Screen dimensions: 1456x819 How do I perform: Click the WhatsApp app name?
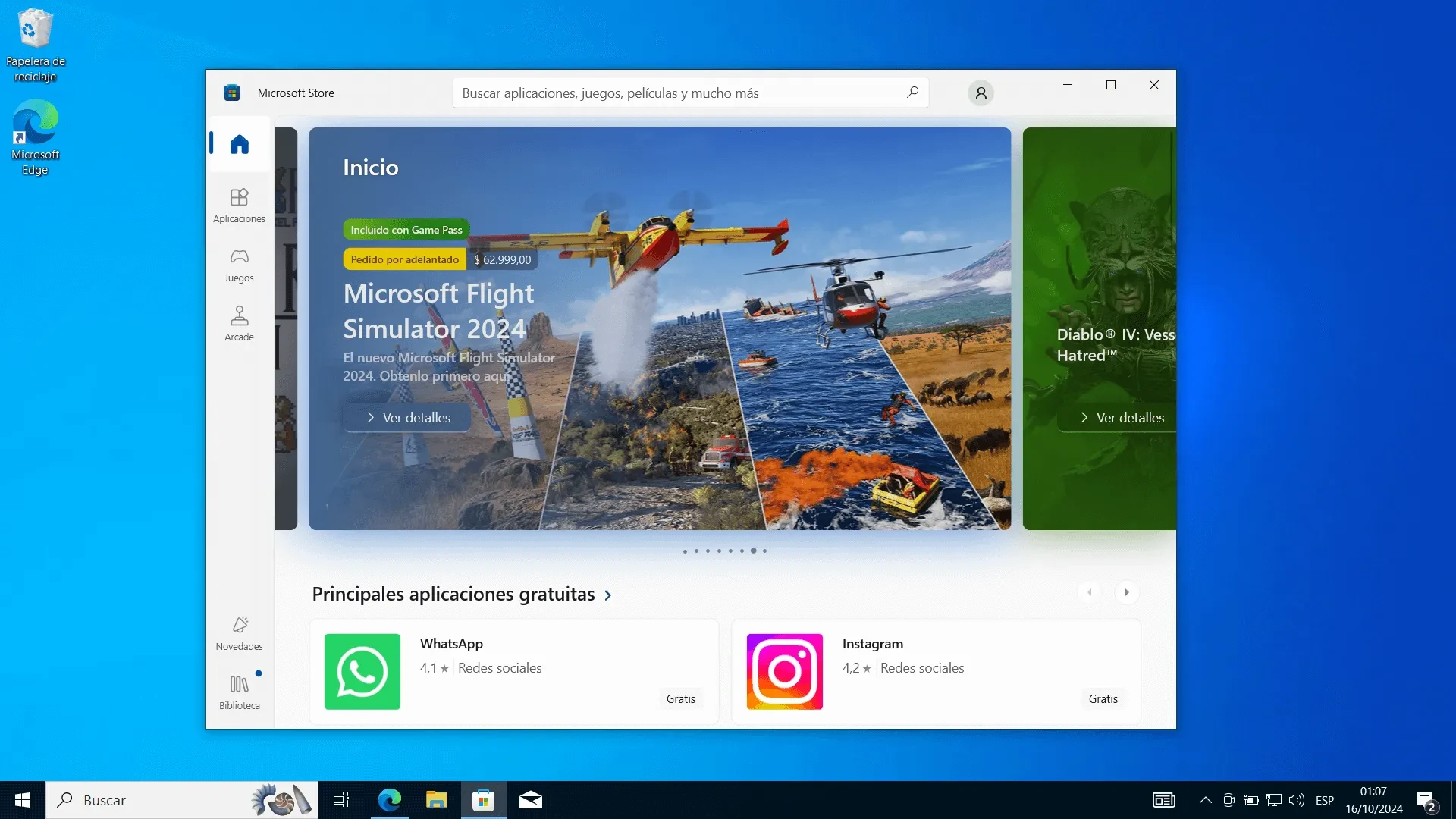click(x=451, y=644)
